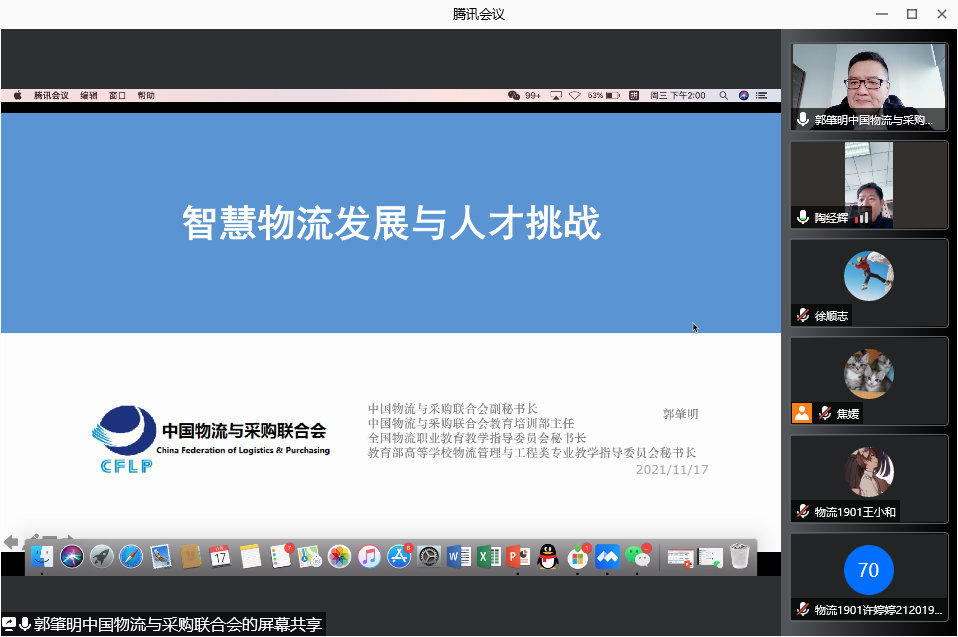Click the 帮助 menu item

tap(146, 96)
